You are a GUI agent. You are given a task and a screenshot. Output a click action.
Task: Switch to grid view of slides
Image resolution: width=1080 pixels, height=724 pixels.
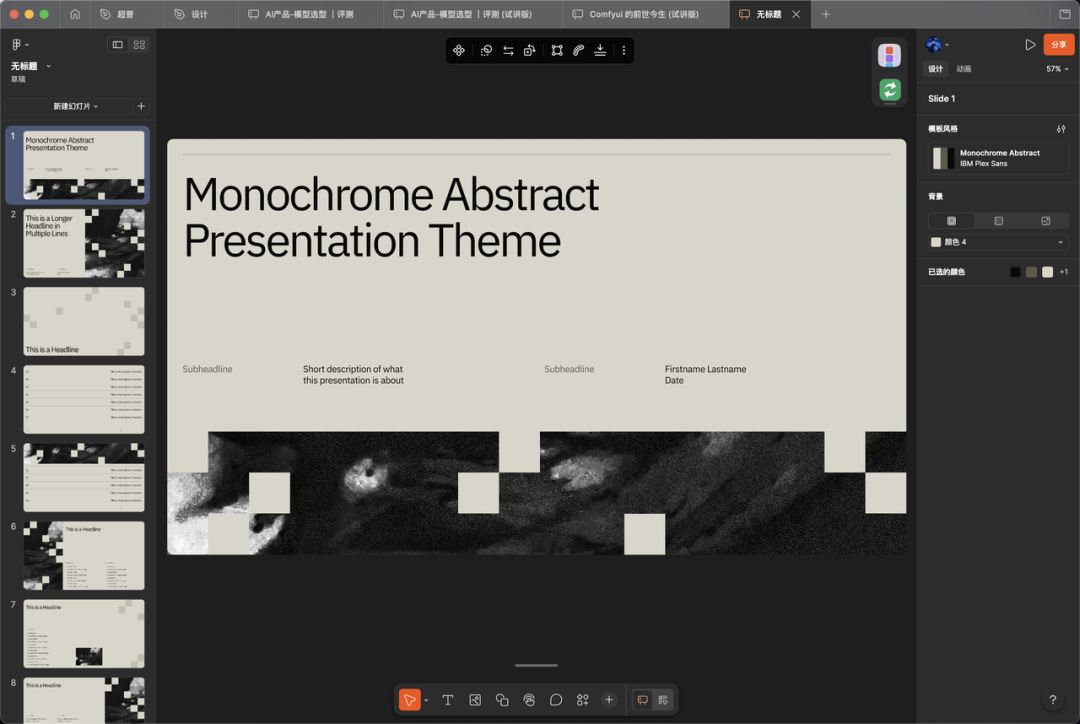point(139,45)
